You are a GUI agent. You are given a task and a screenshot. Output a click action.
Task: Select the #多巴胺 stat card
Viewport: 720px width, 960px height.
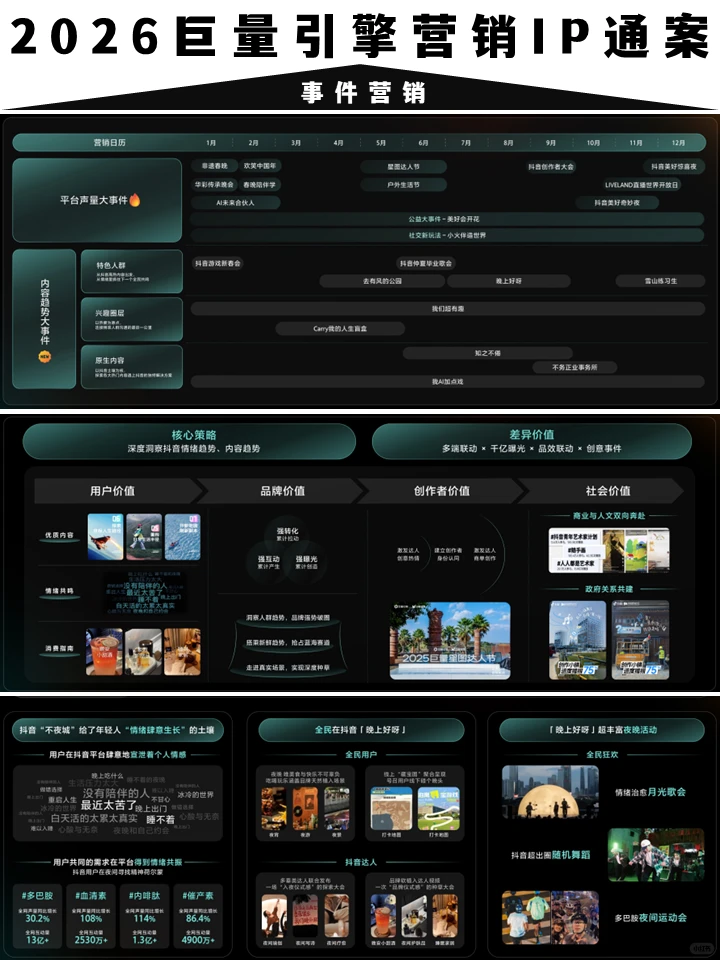tap(38, 917)
